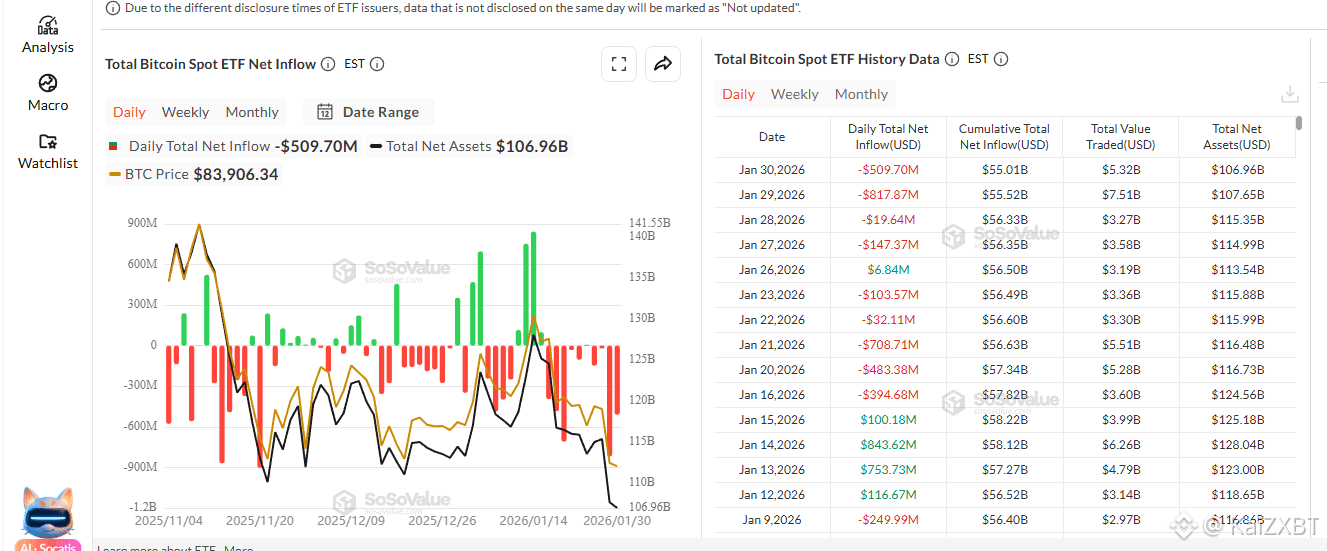Switch the chart to Monthly view

(252, 112)
